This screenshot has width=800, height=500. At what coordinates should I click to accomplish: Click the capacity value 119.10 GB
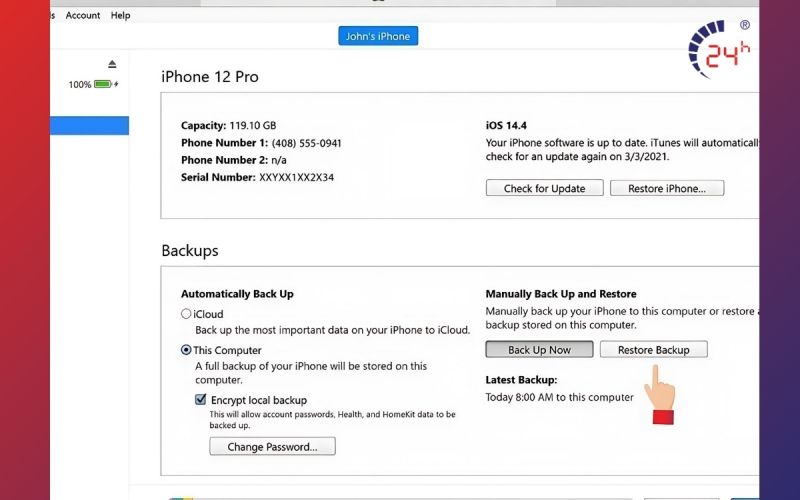click(x=253, y=126)
